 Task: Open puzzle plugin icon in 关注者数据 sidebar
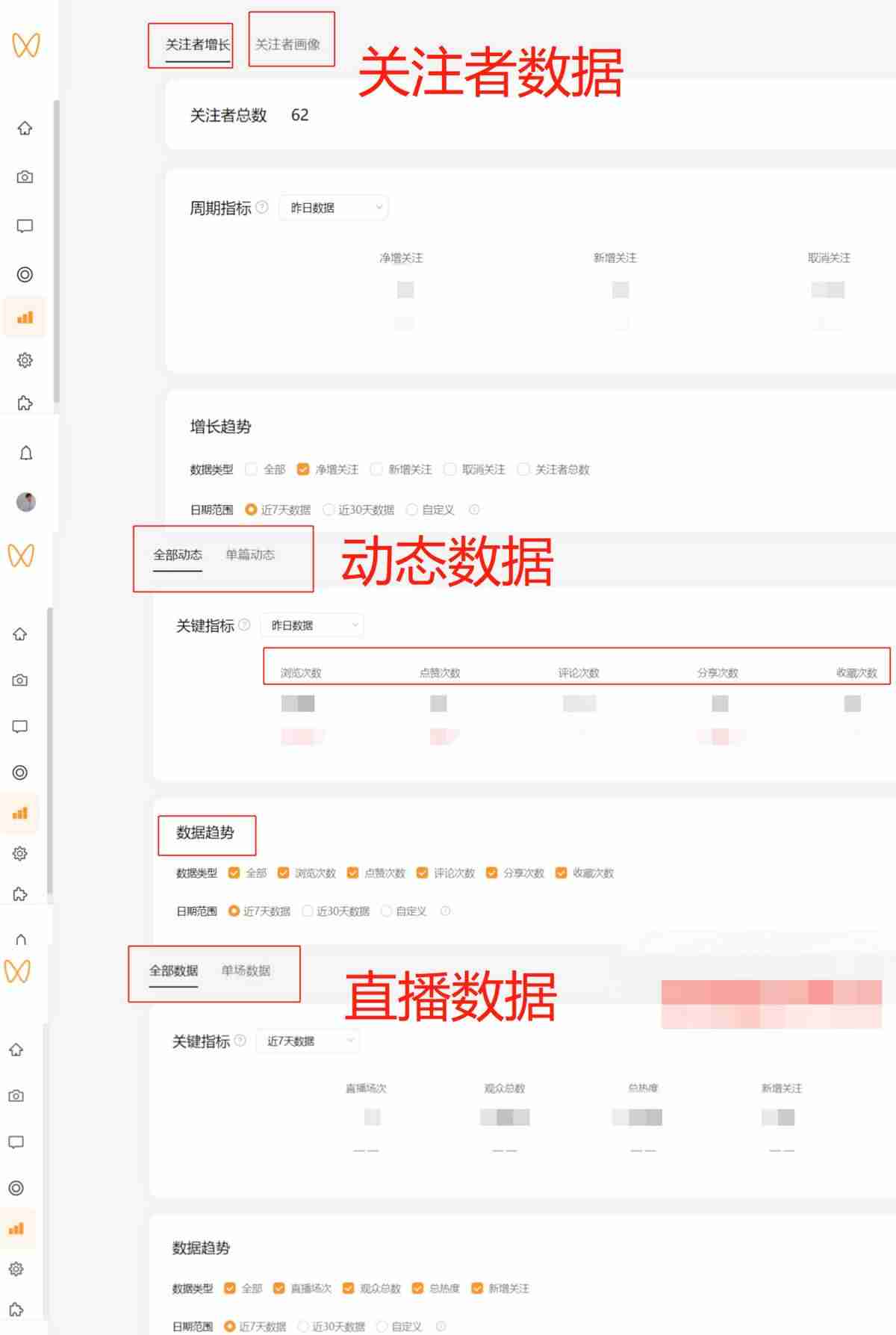[25, 403]
